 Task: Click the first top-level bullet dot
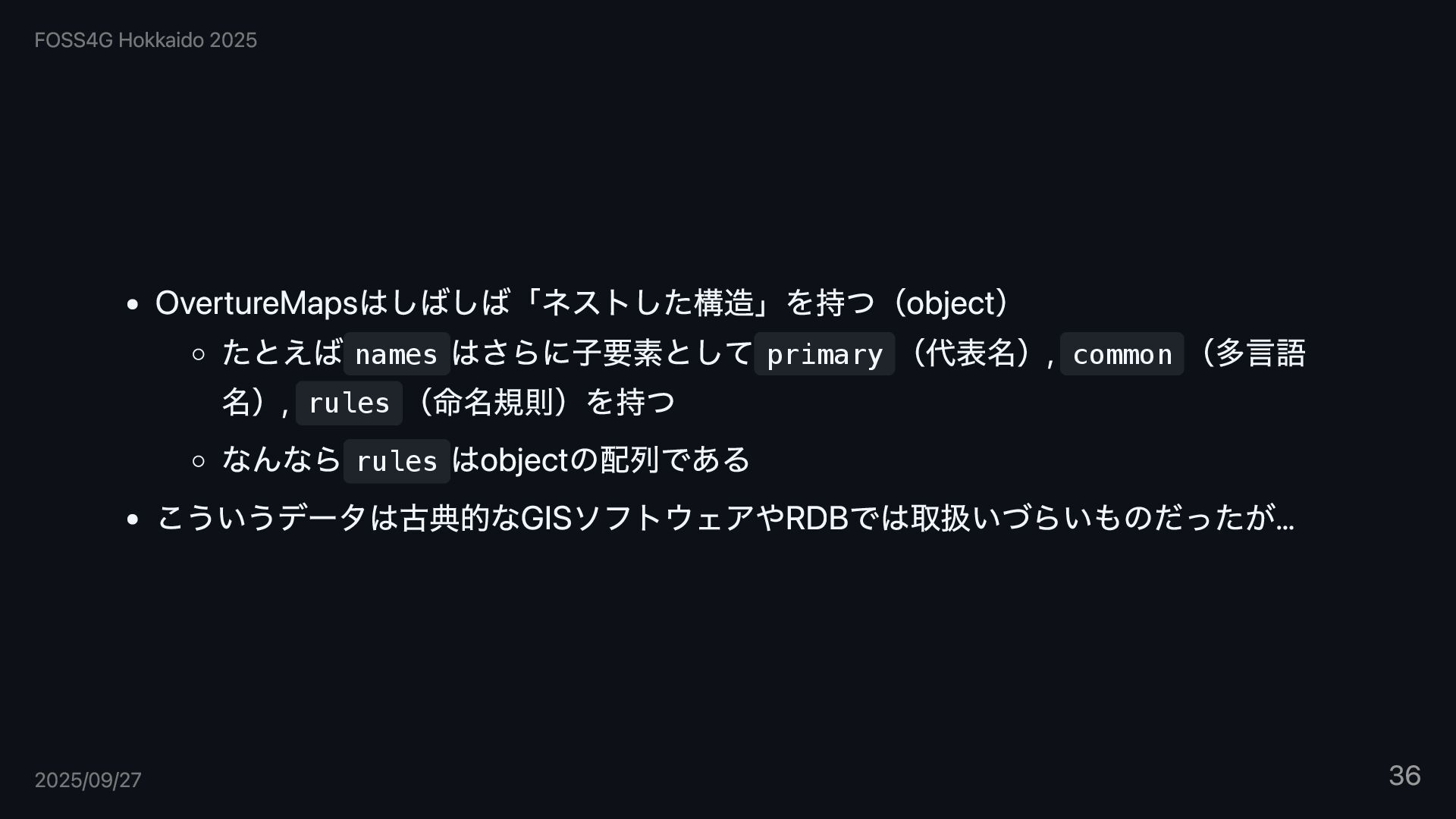[x=133, y=305]
